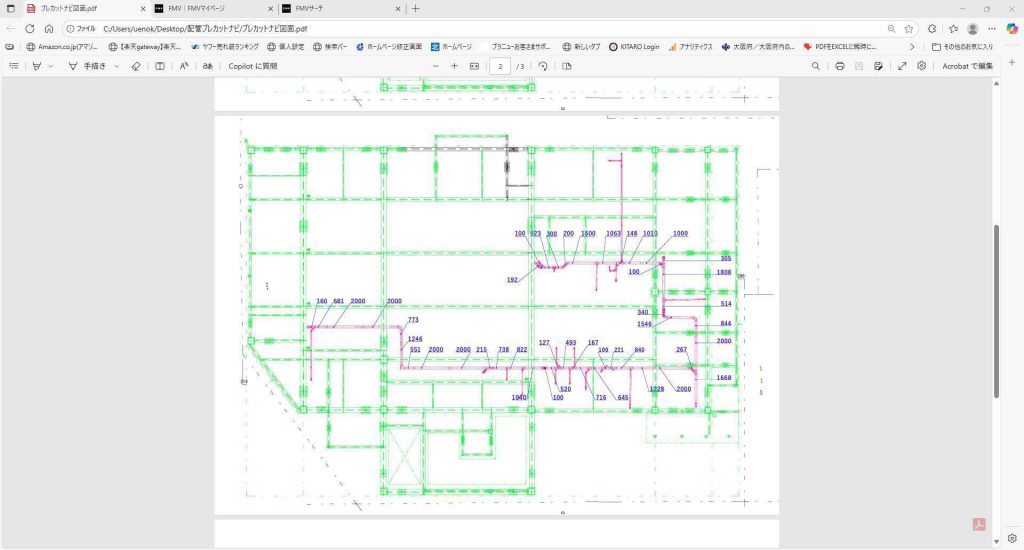Expand the 手描き pen options dropdown

(x=117, y=66)
